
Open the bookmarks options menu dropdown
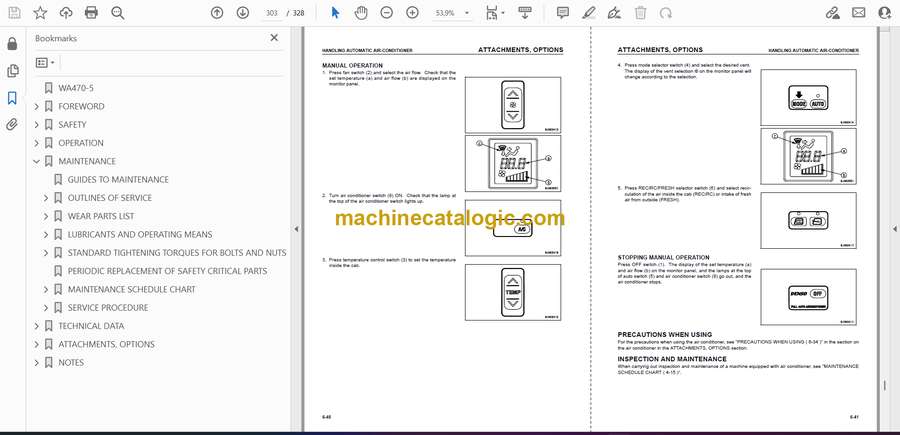click(45, 63)
